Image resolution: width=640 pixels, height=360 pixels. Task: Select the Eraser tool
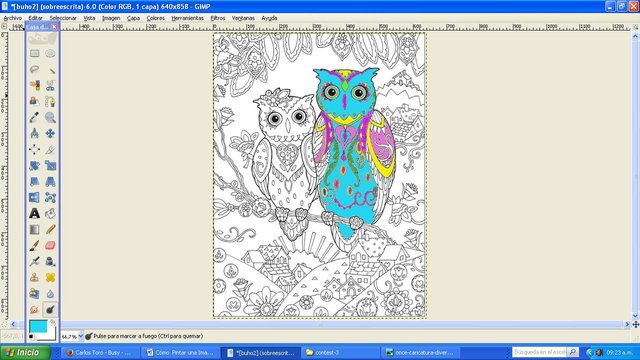(50, 245)
